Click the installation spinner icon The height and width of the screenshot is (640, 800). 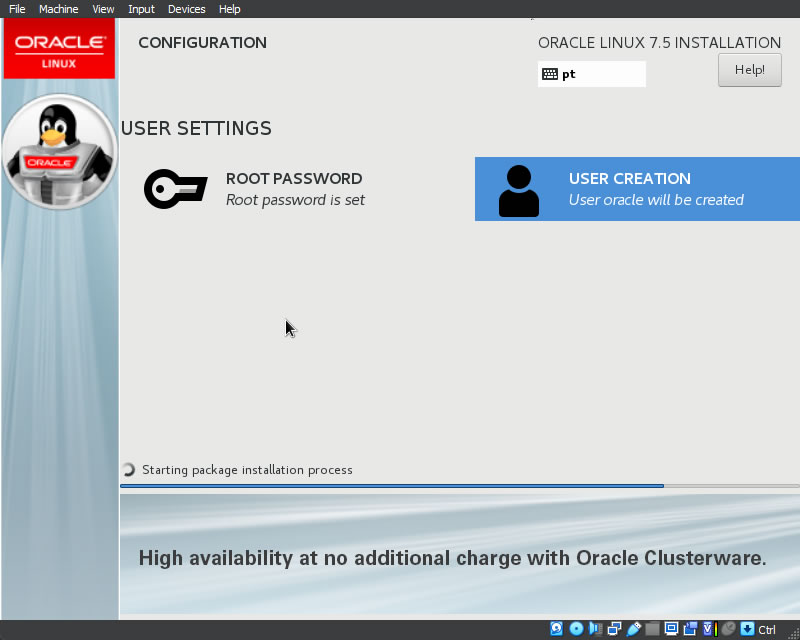click(129, 470)
